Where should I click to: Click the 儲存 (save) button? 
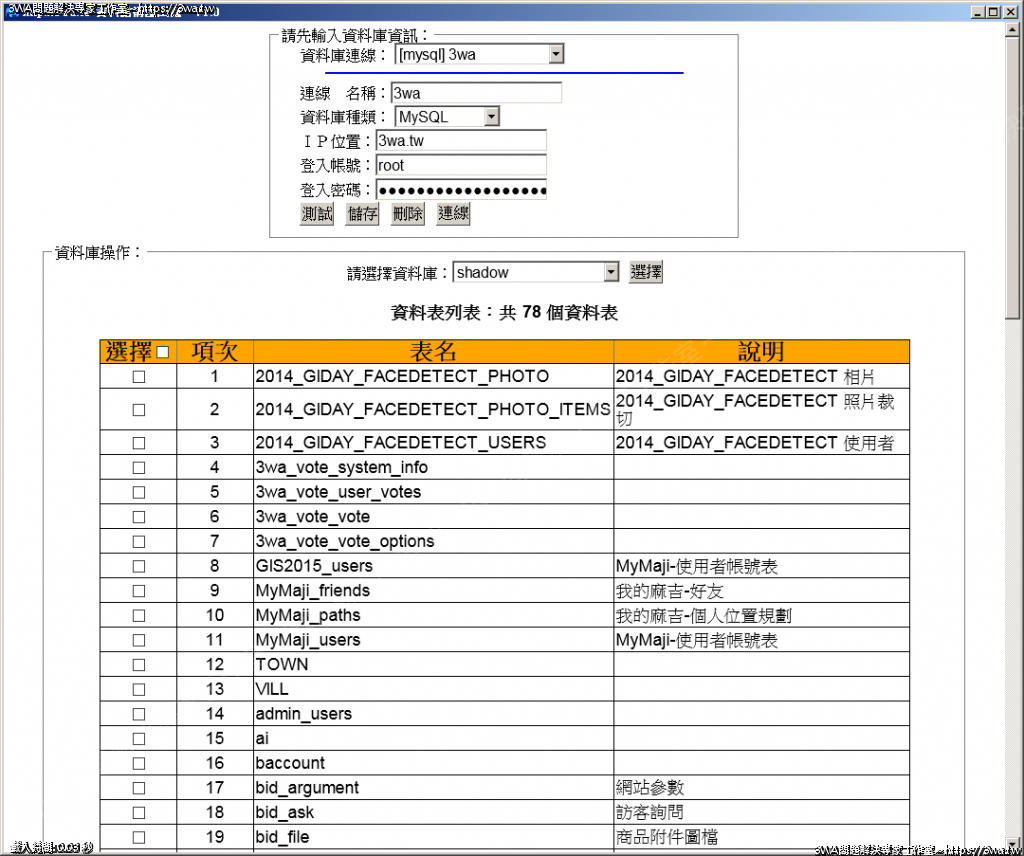(362, 214)
